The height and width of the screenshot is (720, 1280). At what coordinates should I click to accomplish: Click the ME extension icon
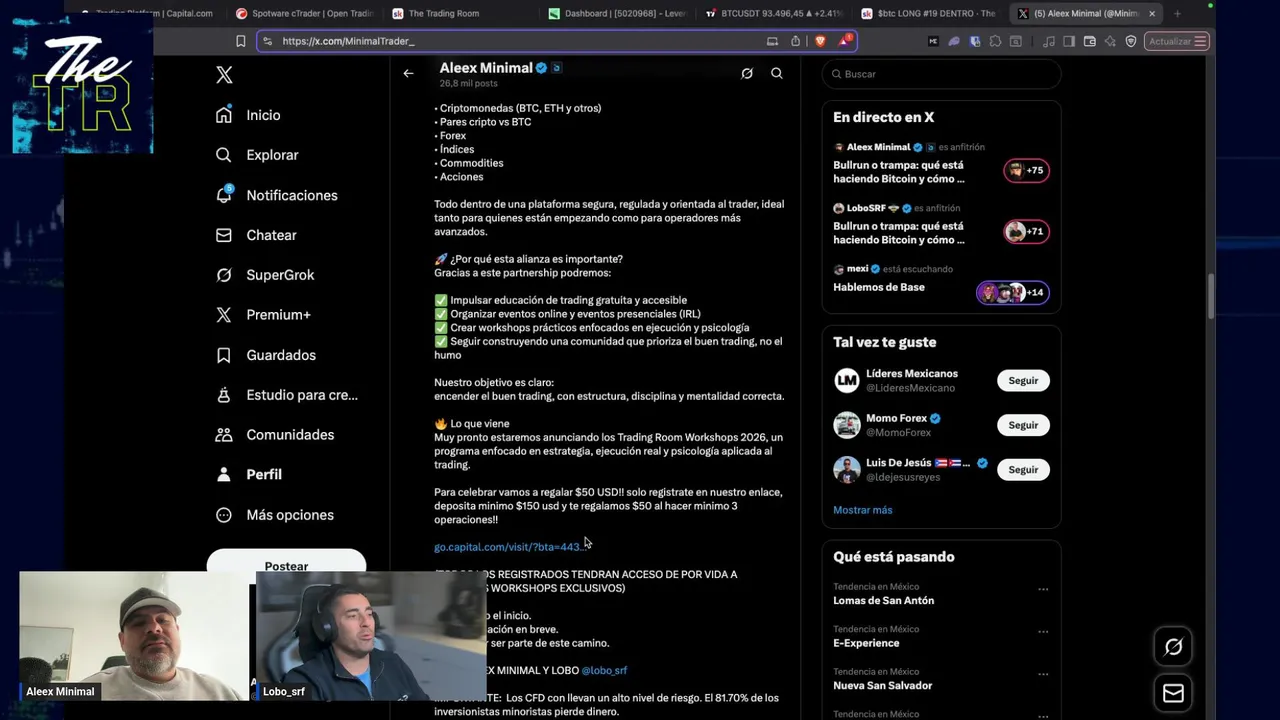tap(933, 41)
